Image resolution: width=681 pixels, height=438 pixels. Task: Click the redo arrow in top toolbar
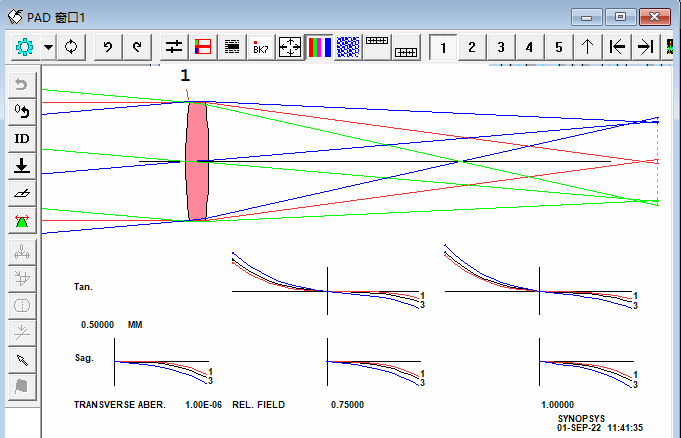point(137,47)
